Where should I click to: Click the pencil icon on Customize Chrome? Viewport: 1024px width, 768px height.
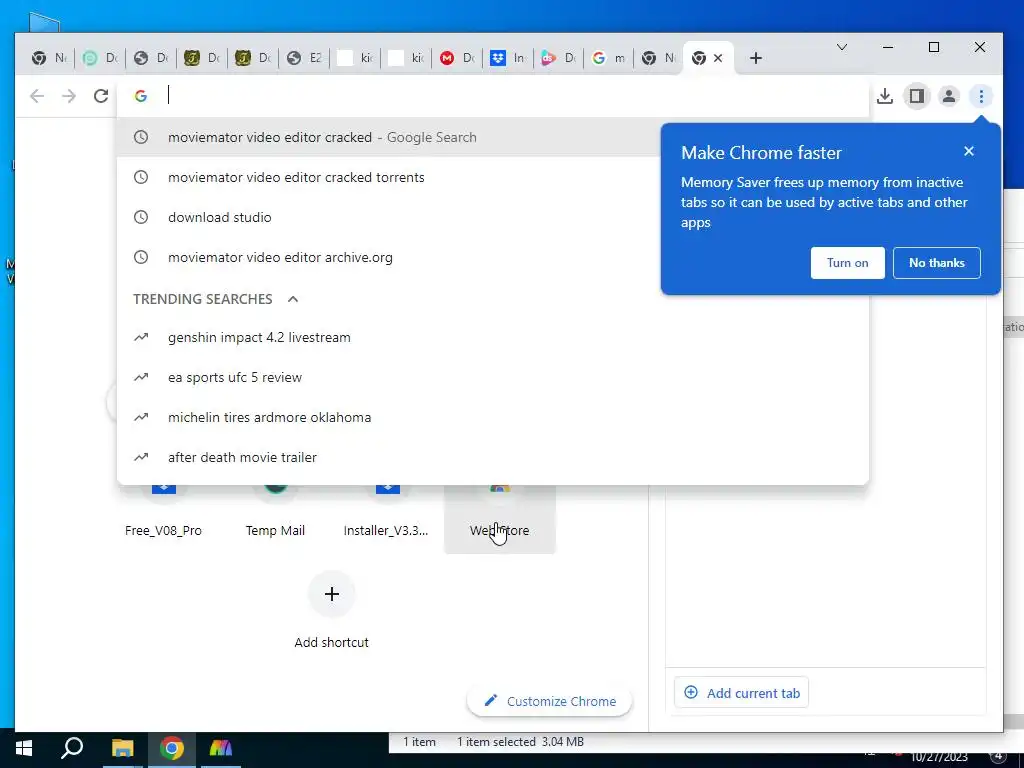(490, 701)
